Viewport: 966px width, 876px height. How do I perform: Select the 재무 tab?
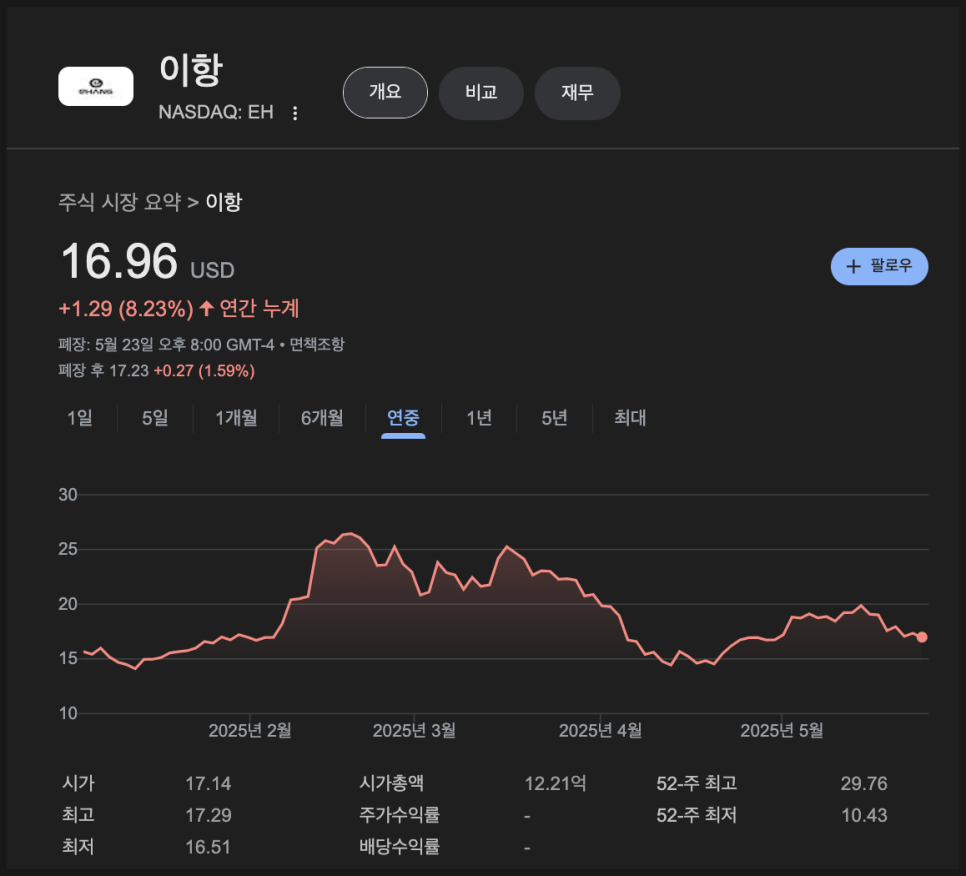coord(577,92)
